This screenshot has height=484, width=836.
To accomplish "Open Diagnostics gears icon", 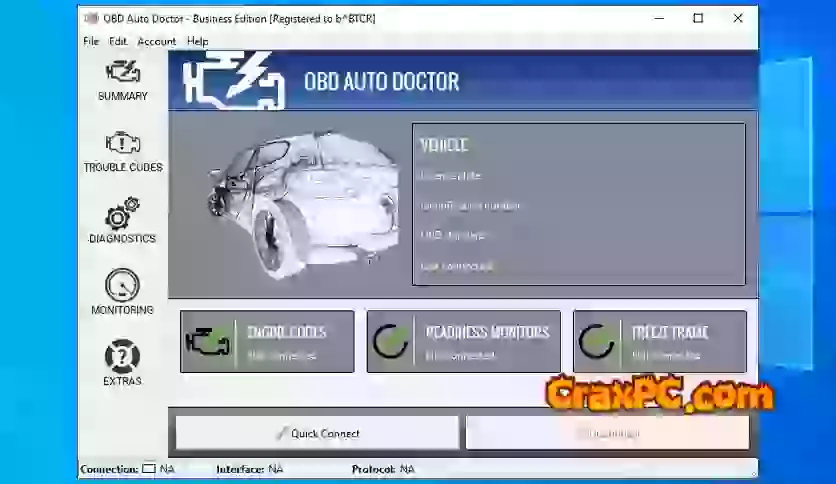I will pos(123,213).
